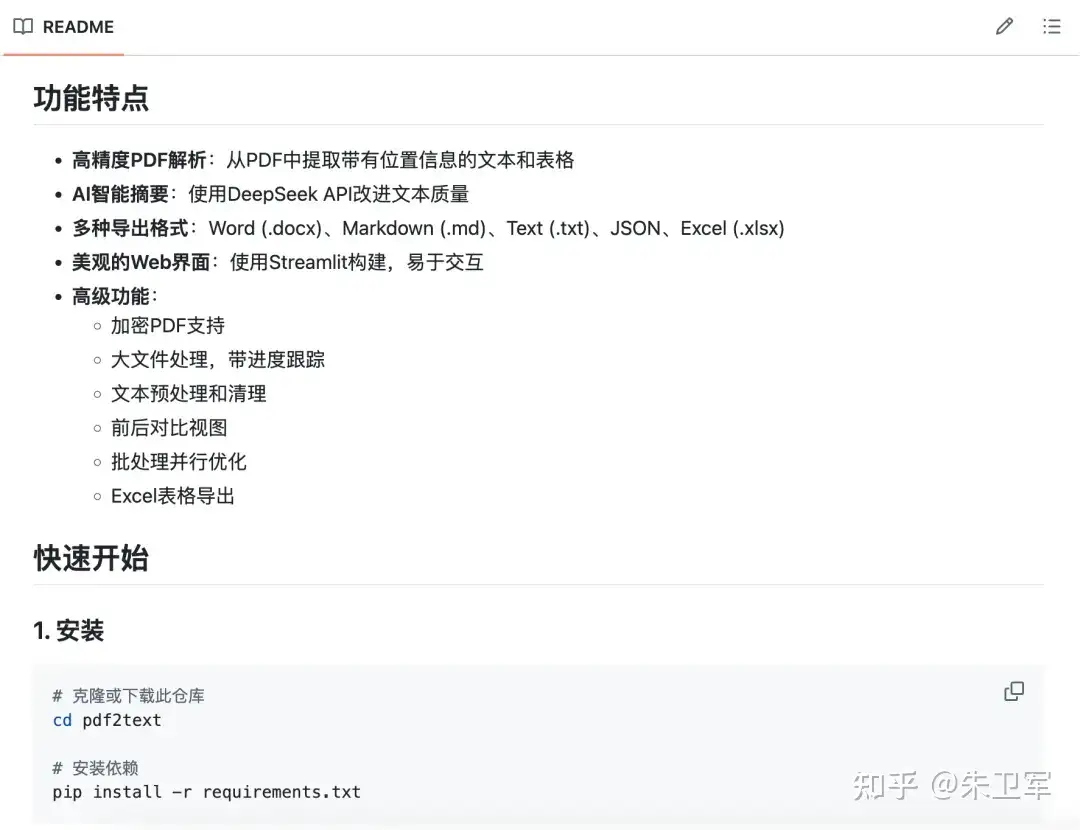Select the README tab
The height and width of the screenshot is (830, 1080).
pyautogui.click(x=64, y=27)
